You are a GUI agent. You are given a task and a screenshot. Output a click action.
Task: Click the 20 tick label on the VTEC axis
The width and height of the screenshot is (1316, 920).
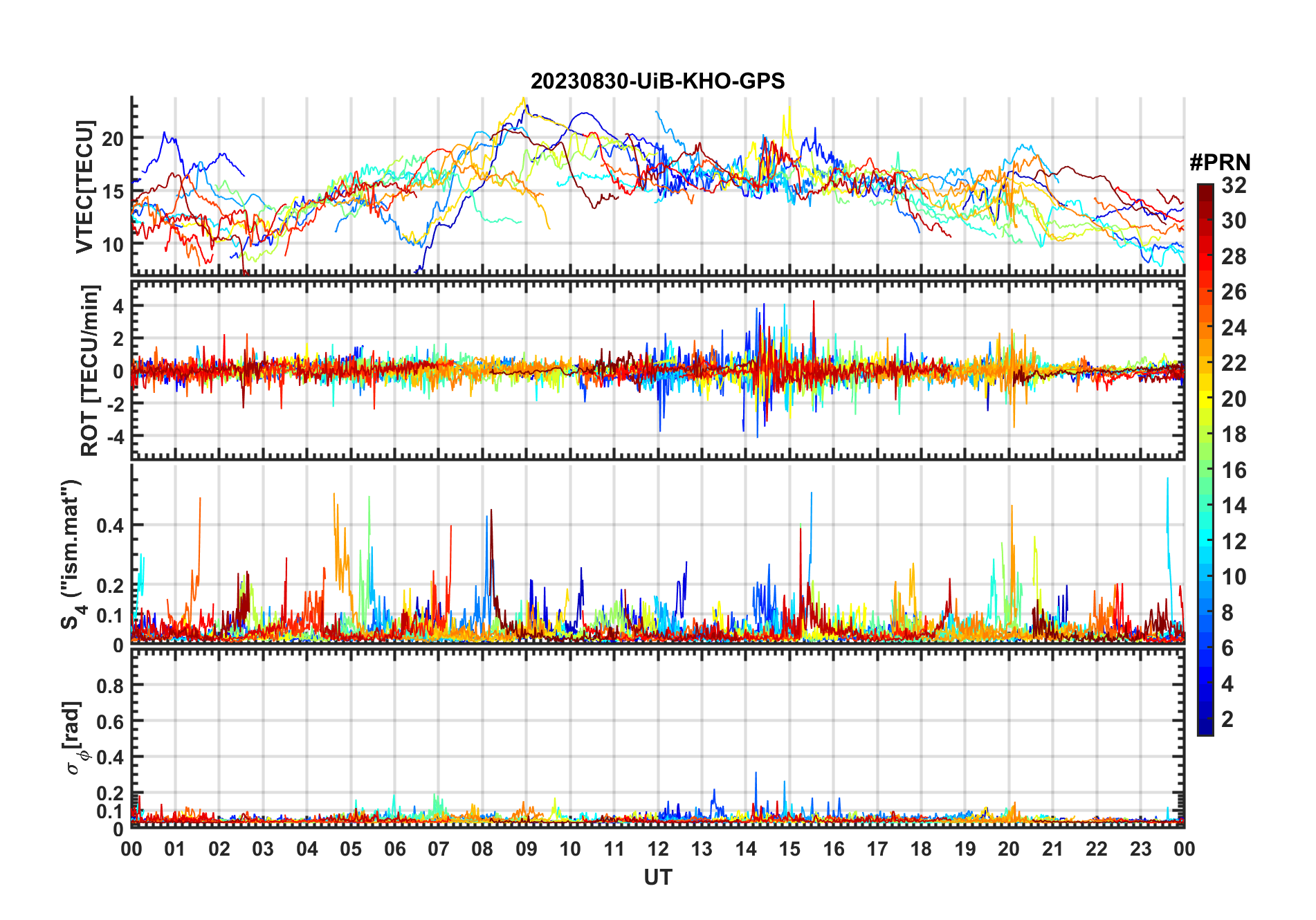point(112,138)
